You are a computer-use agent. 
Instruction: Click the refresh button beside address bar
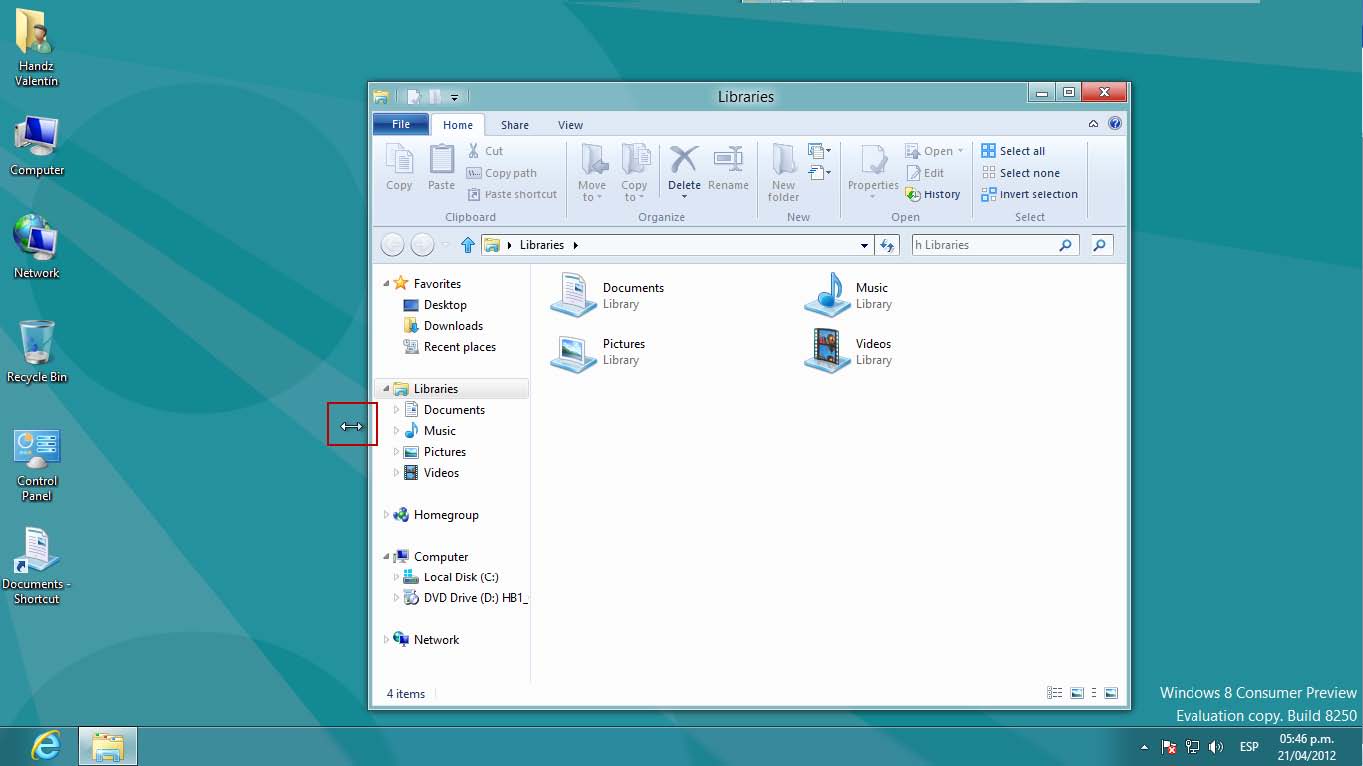(887, 245)
